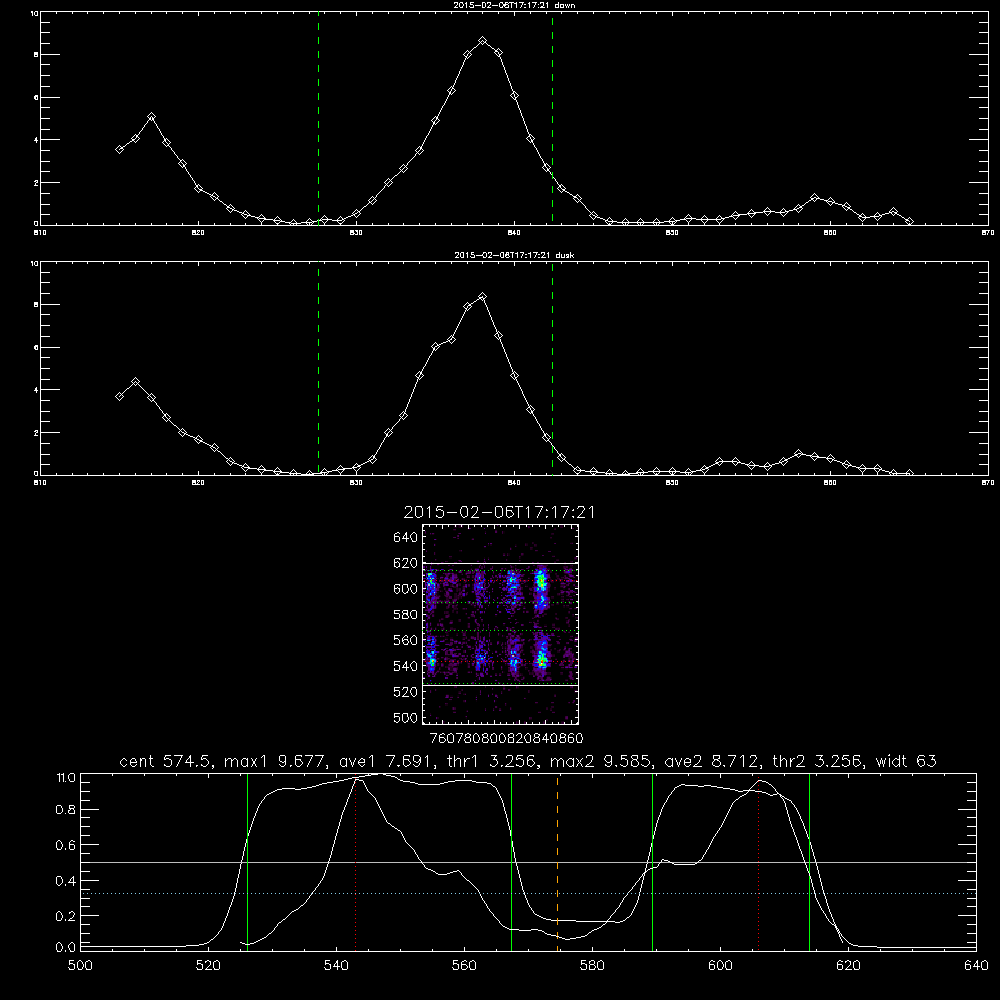Click the x-axis numbers row under the heat-map
The image size is (1000, 1000).
pyautogui.click(x=506, y=739)
